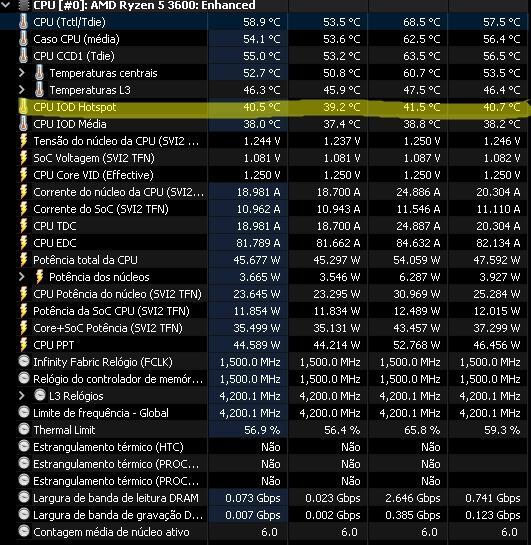Select the CPU CCD1 (Tdie) label
Image resolution: width=531 pixels, height=545 pixels.
pos(74,56)
